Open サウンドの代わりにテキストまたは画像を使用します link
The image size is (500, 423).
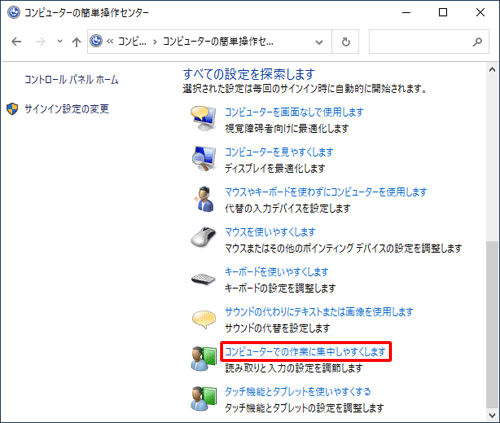(x=319, y=312)
